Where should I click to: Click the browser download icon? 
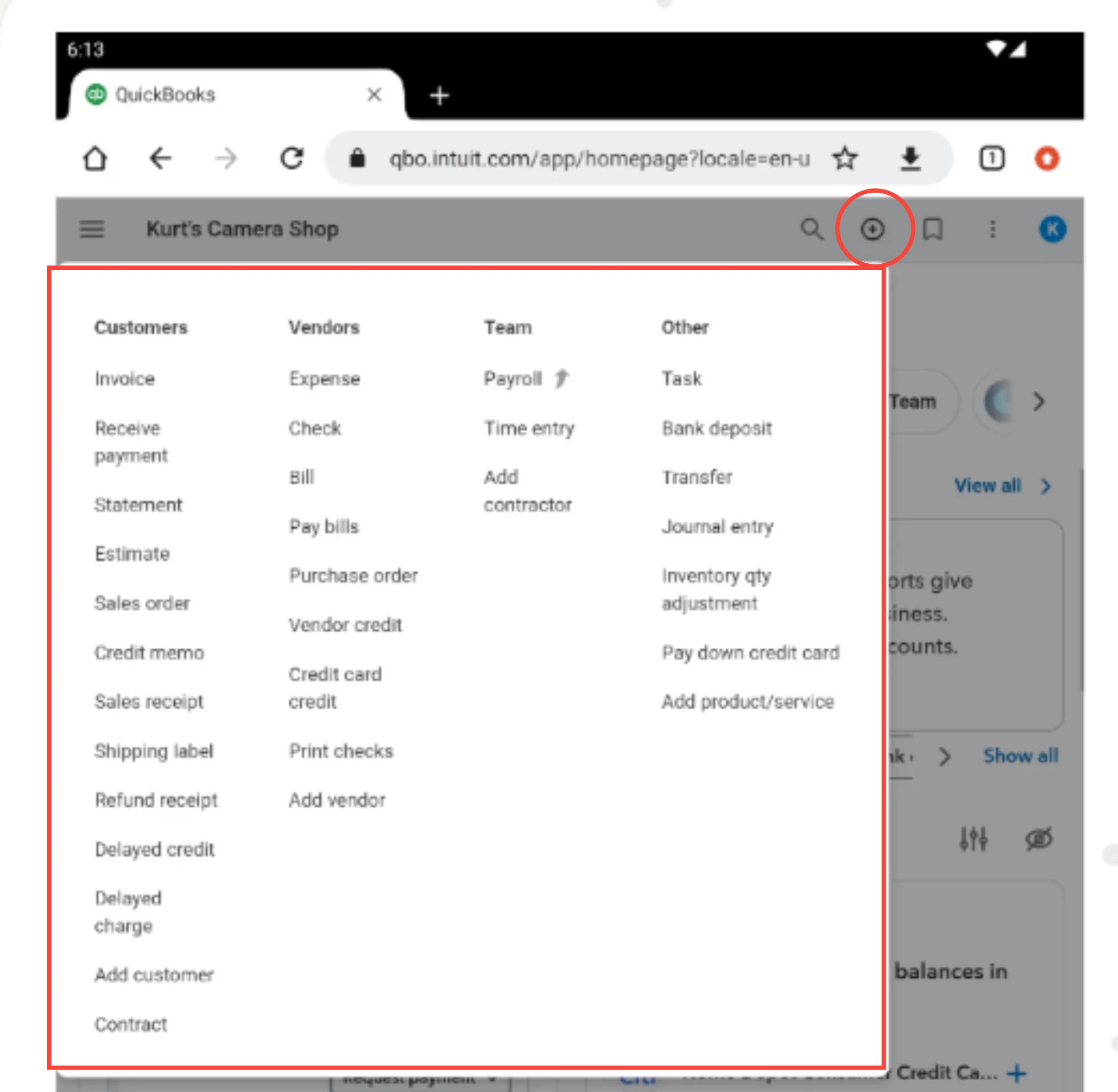point(910,158)
